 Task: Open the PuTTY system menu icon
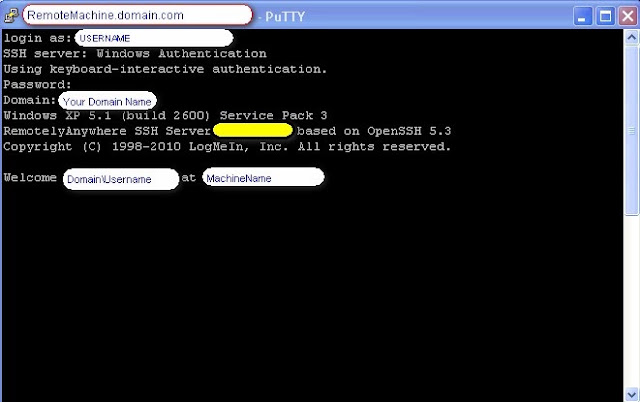tap(11, 16)
